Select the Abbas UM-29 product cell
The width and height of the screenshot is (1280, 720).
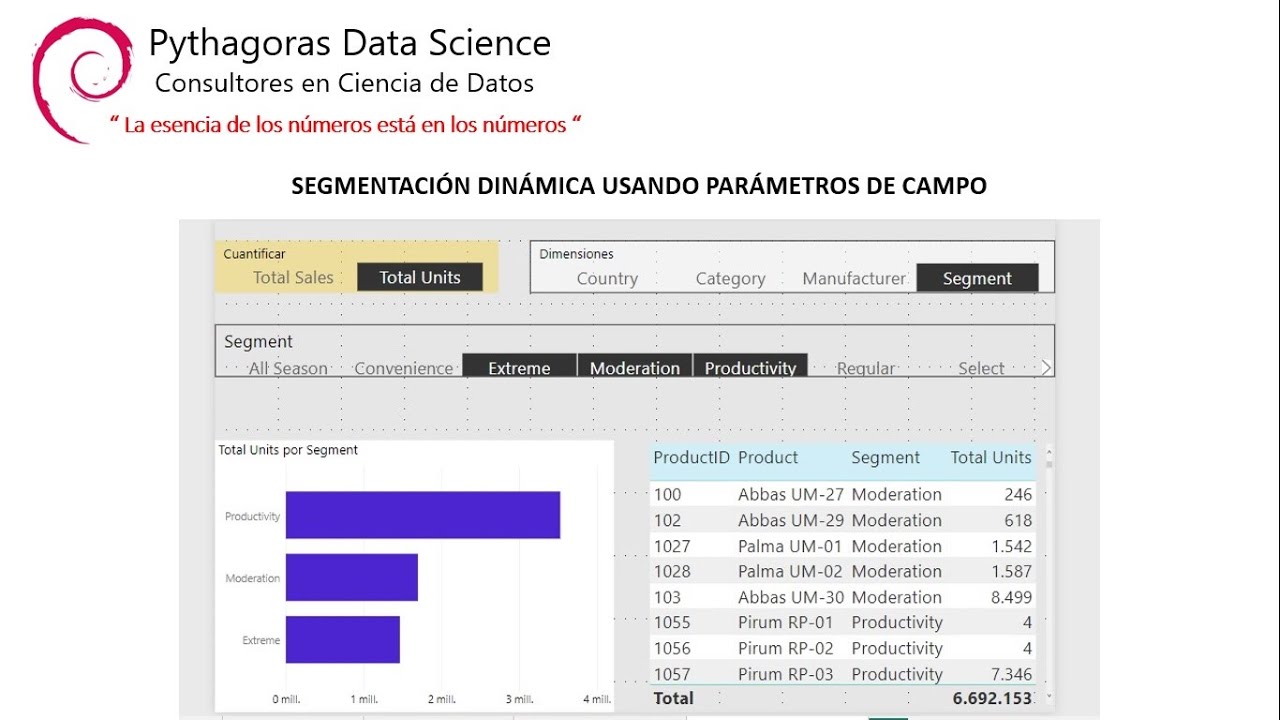791,520
